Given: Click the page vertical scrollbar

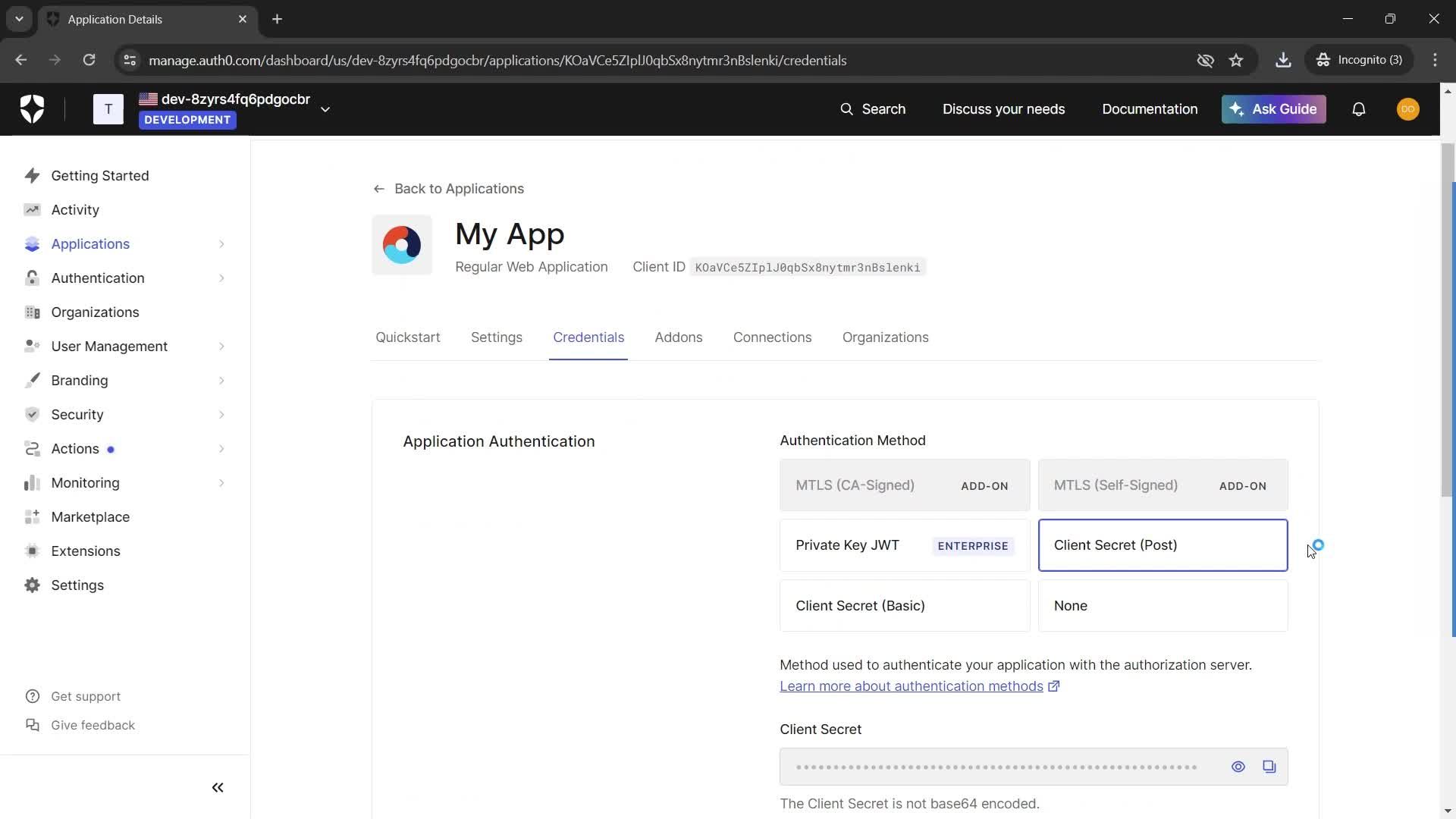Looking at the screenshot, I should click(1448, 318).
